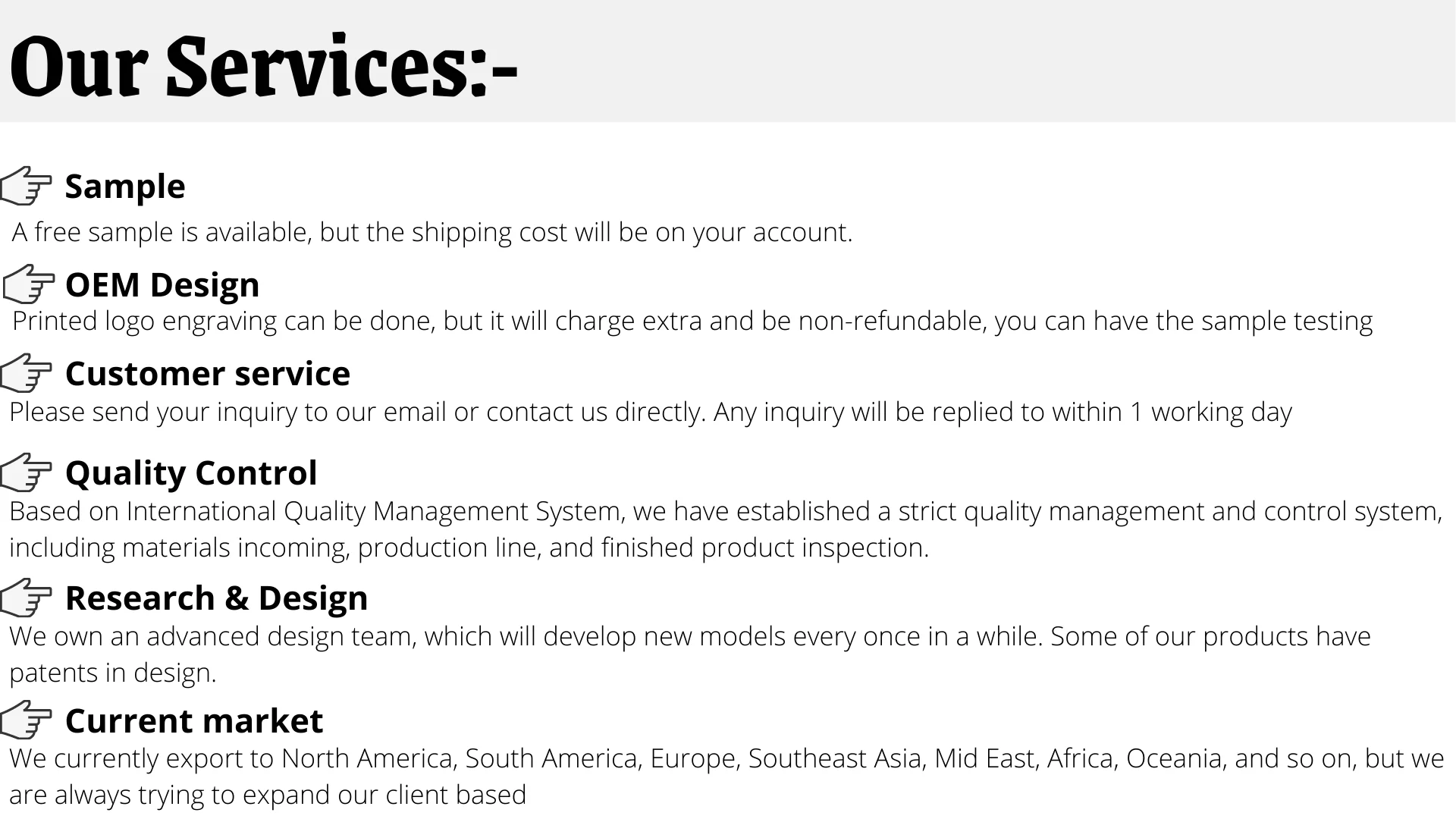Click the hand icon next to OEM Design
1456x819 pixels.
tap(29, 284)
